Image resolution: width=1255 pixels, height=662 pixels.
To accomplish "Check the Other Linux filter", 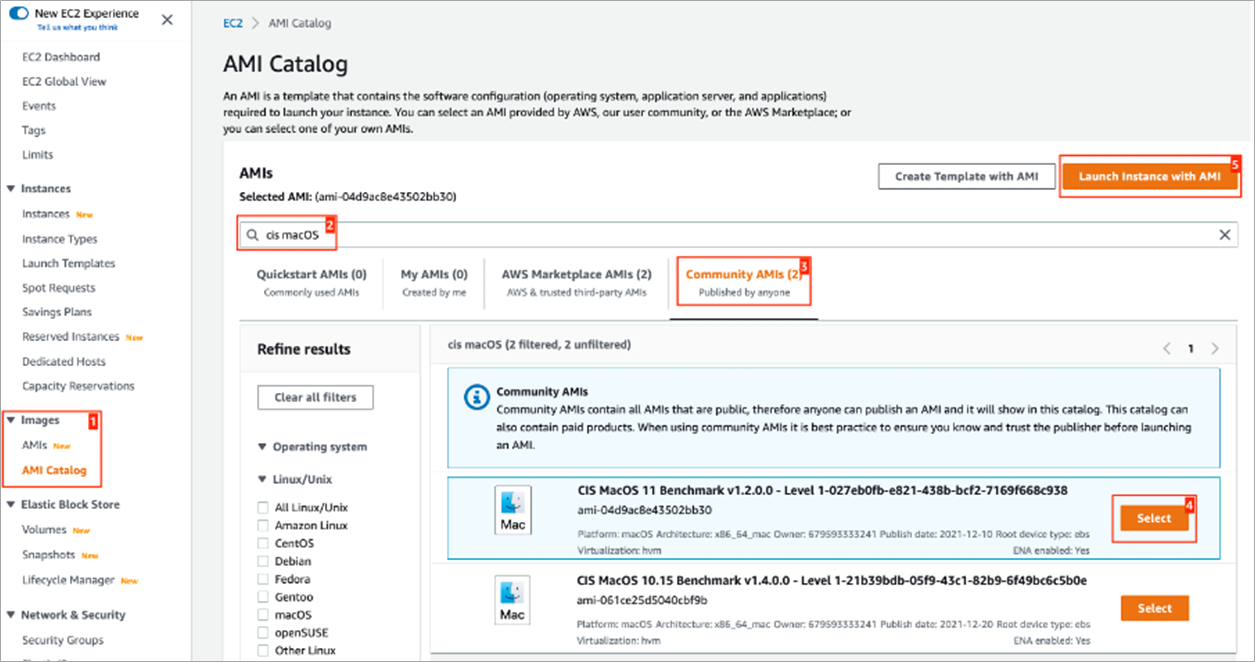I will pos(264,651).
